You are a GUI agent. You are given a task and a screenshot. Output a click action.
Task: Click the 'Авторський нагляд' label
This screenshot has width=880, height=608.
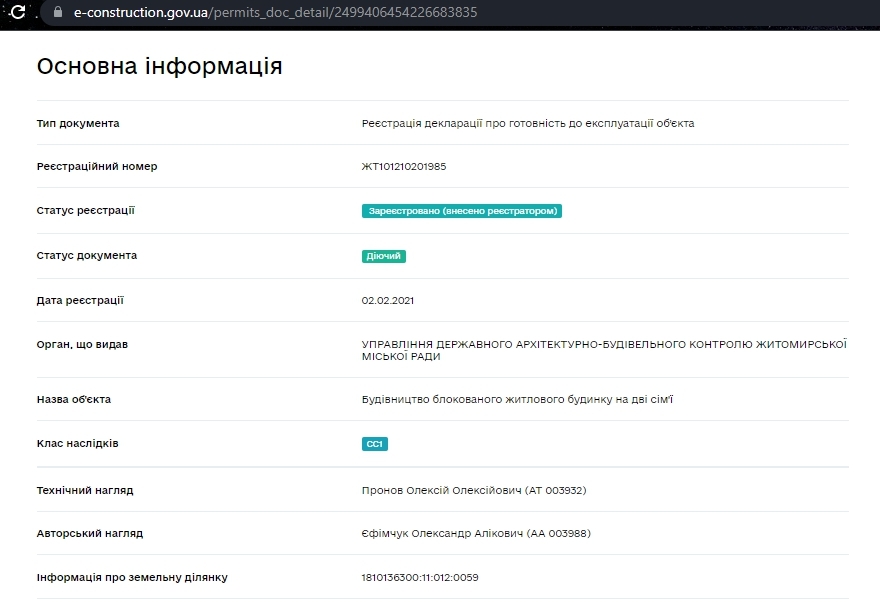pyautogui.click(x=90, y=534)
